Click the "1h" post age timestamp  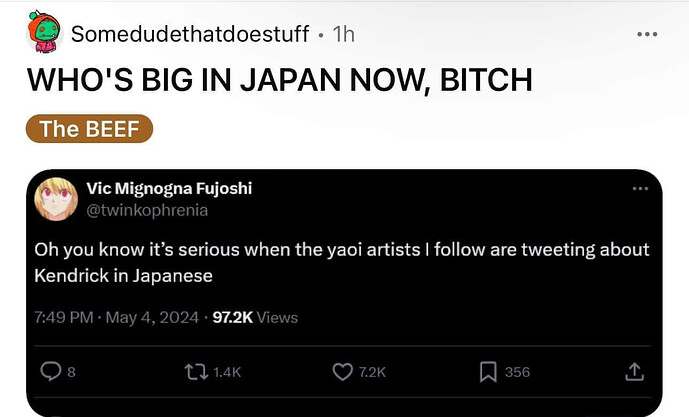click(x=343, y=34)
